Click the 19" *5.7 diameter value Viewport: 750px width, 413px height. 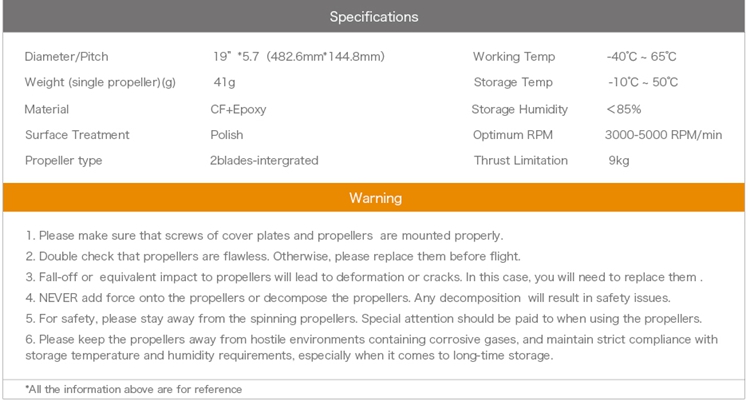coord(297,57)
